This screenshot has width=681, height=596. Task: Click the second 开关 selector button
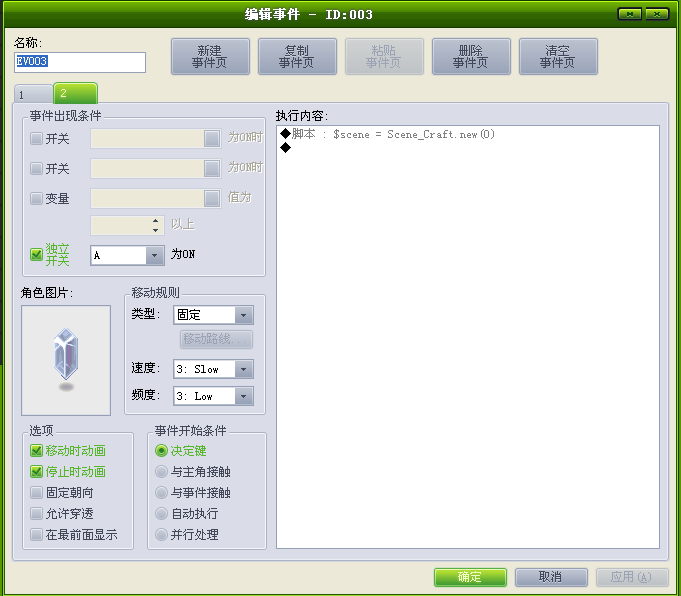212,168
